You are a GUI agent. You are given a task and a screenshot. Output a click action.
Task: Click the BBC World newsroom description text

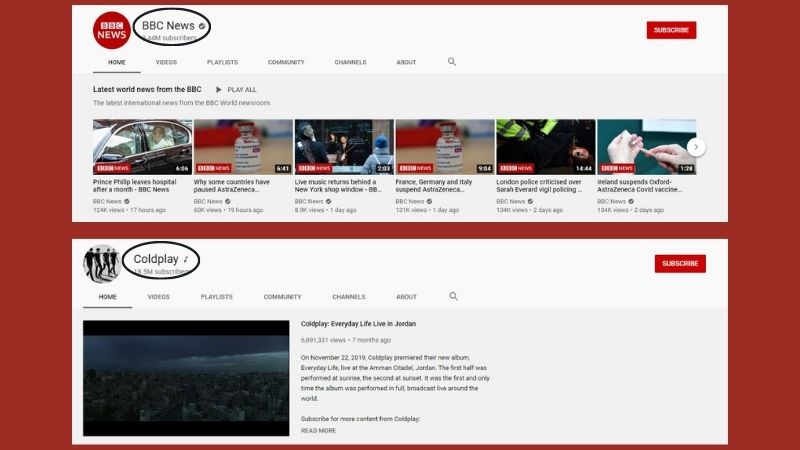click(182, 103)
